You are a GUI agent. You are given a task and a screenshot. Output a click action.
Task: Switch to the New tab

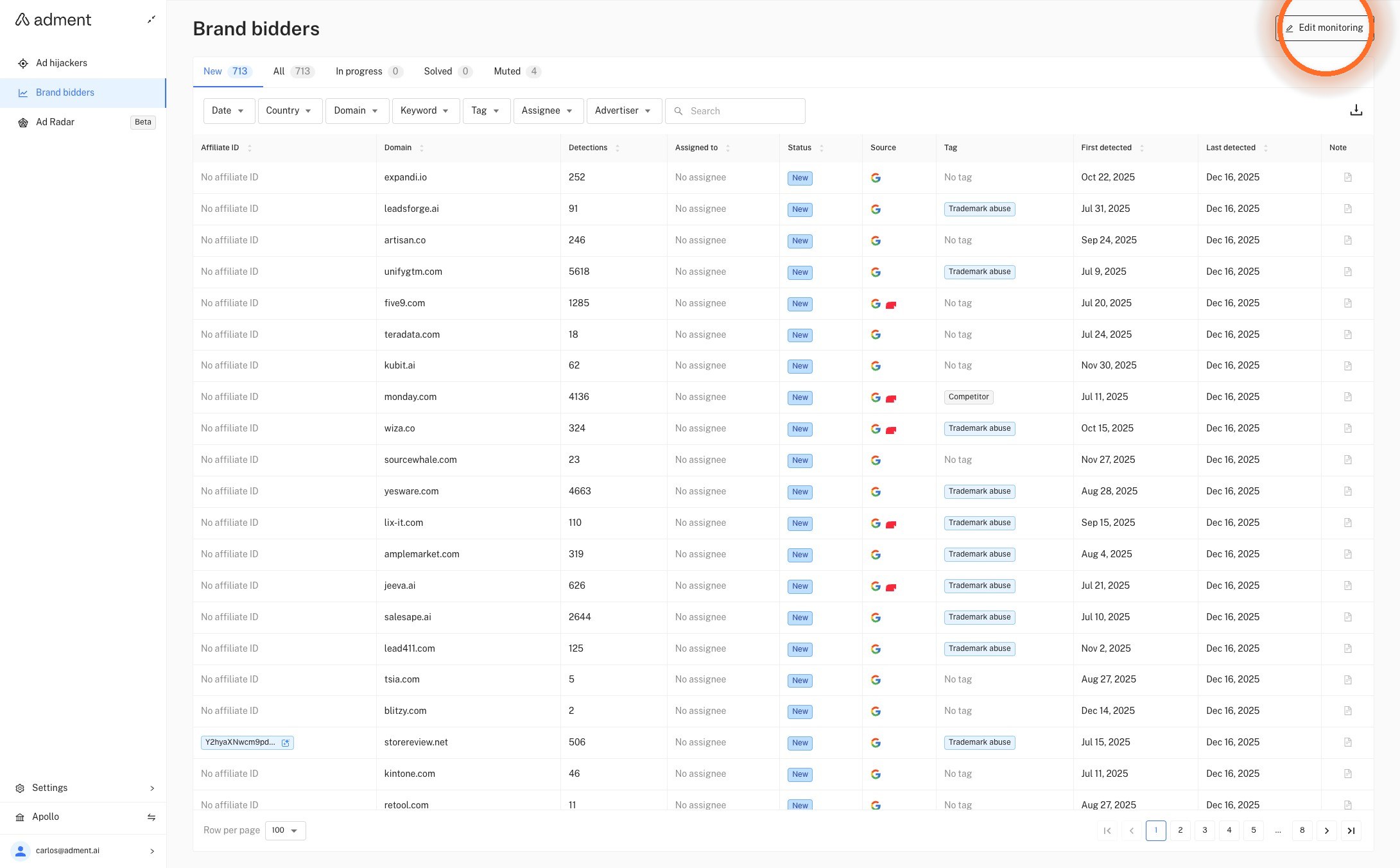[x=227, y=71]
